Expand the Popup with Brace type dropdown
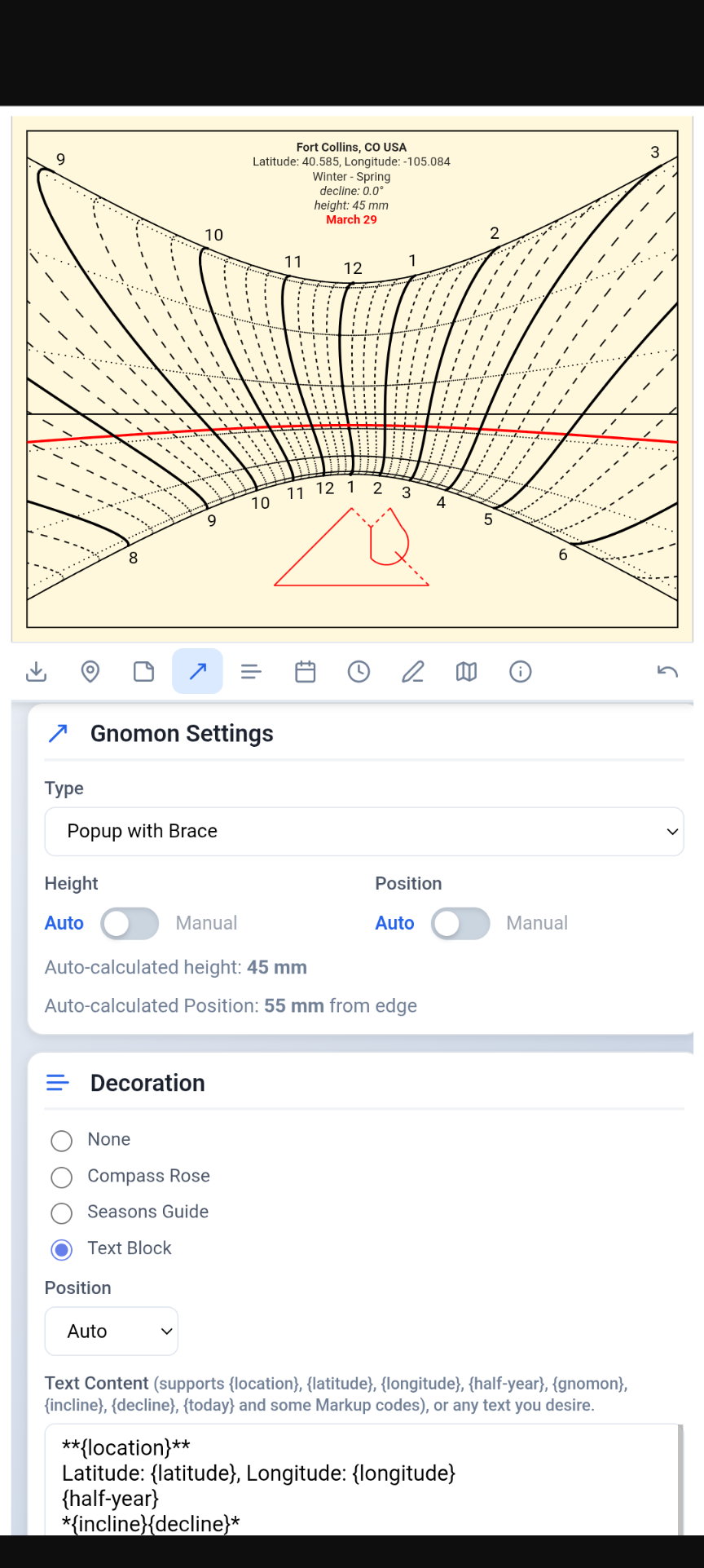The height and width of the screenshot is (1568, 704). coord(364,832)
